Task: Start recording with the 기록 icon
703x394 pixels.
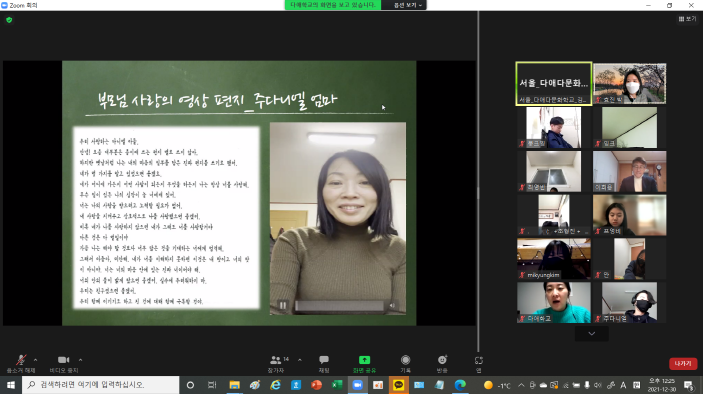Action: tap(405, 360)
